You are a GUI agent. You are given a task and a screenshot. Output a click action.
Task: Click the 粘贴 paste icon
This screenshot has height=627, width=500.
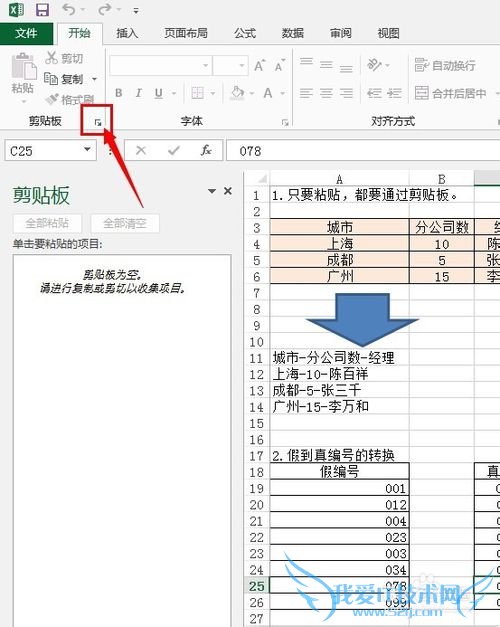23,66
